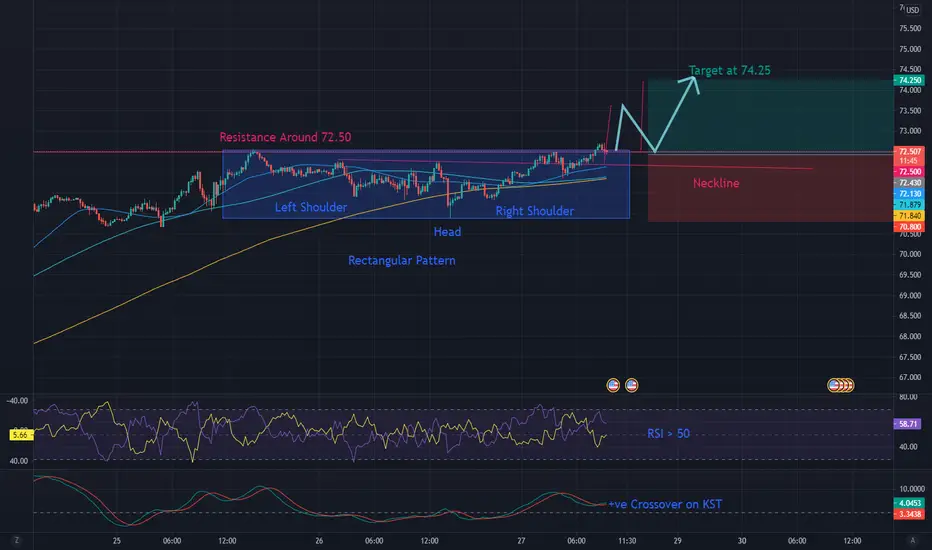The height and width of the screenshot is (550, 932).
Task: Click the green 4.0453 KST value label
Action: tap(909, 503)
